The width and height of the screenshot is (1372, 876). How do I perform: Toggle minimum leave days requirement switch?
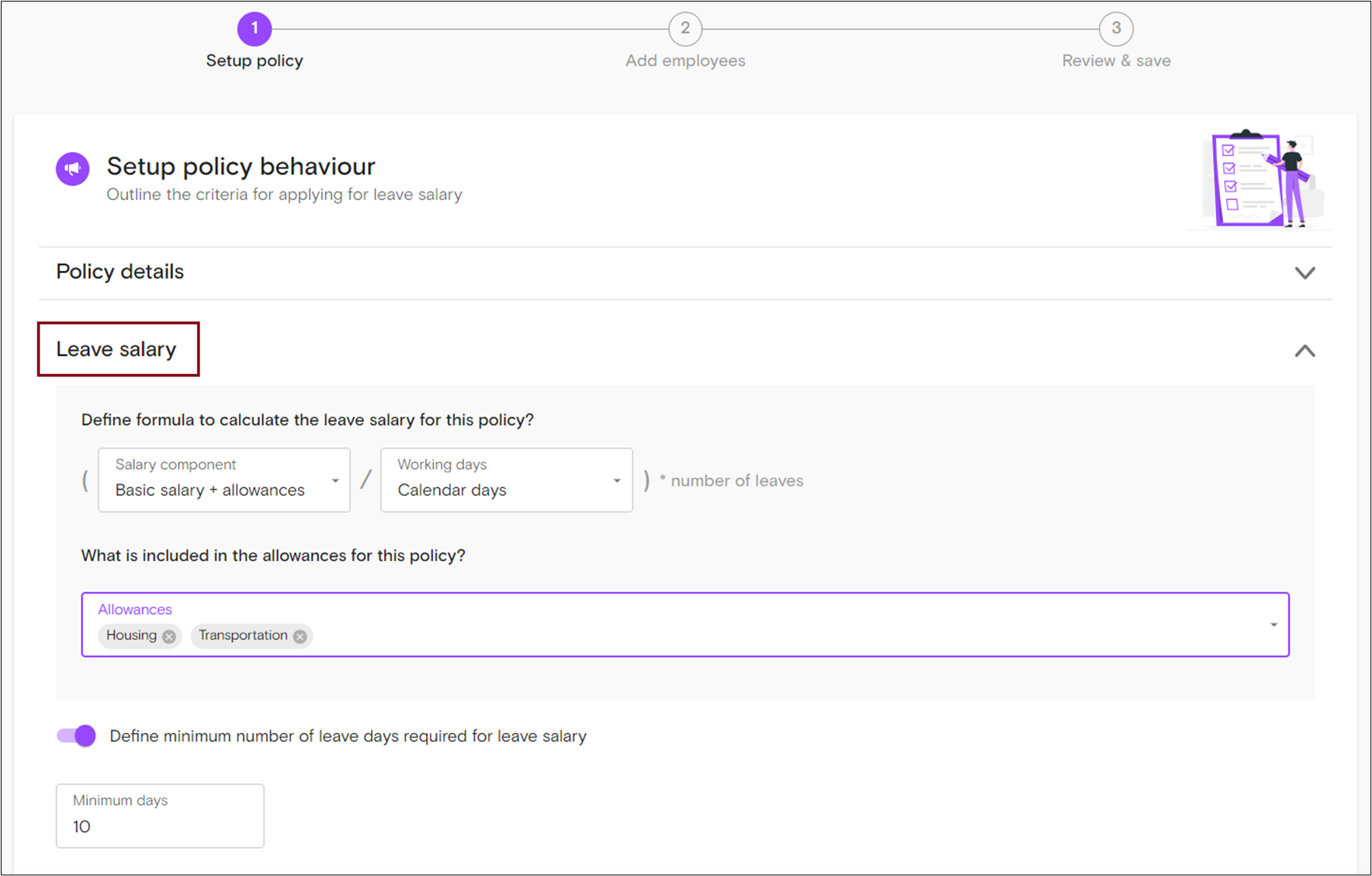(76, 736)
